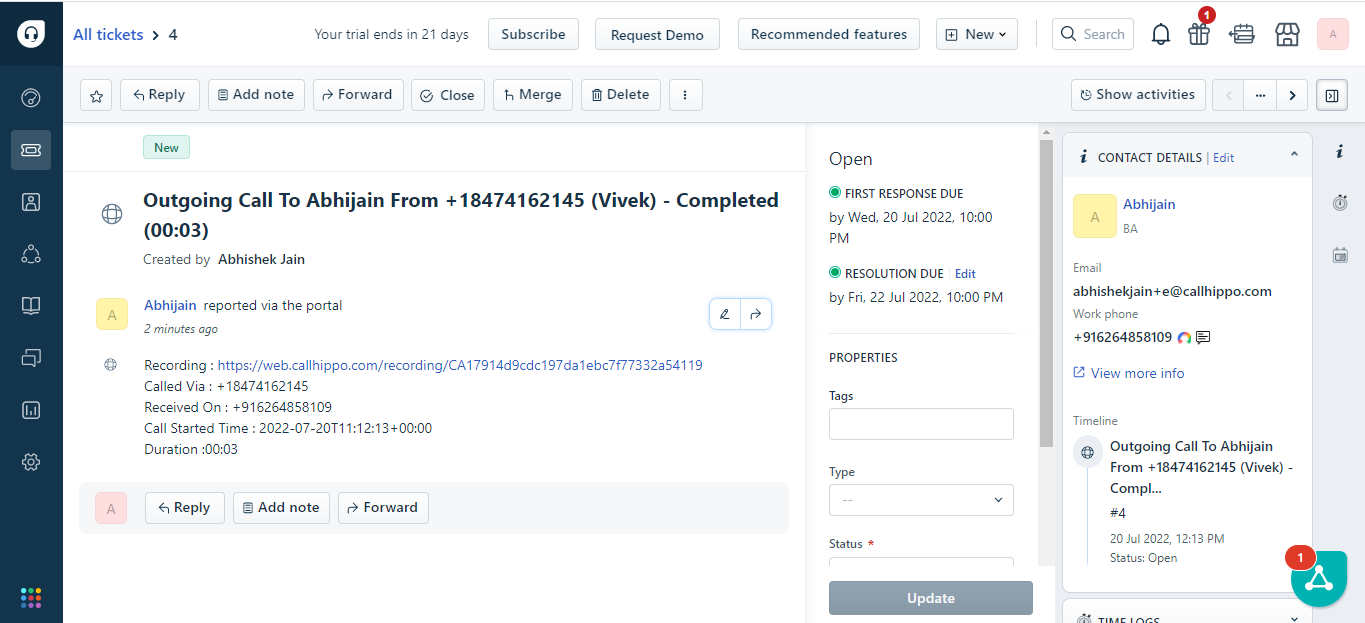Click Abhijain name in the message header
1365x623 pixels.
click(170, 305)
